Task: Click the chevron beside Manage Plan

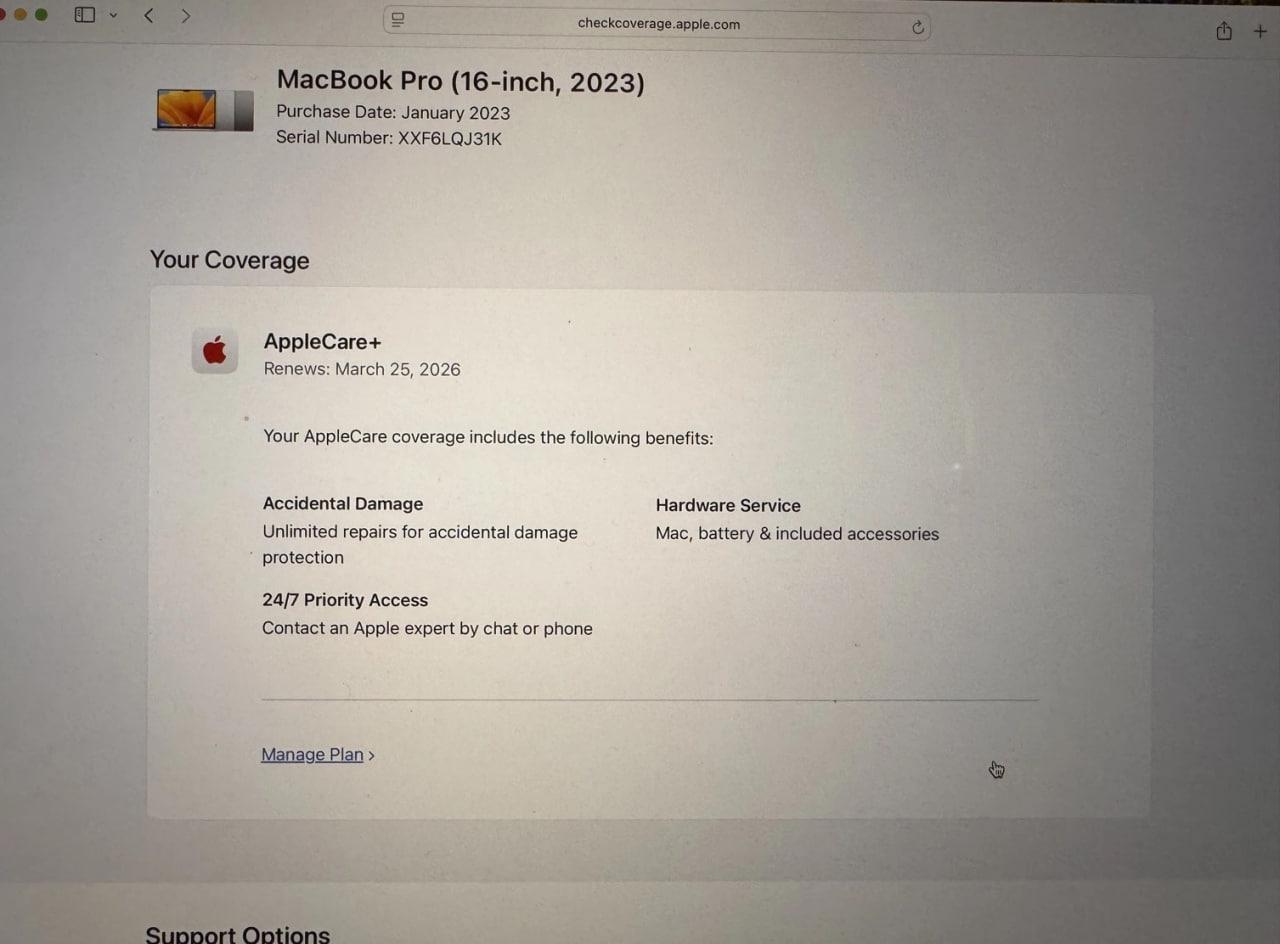Action: pos(371,756)
